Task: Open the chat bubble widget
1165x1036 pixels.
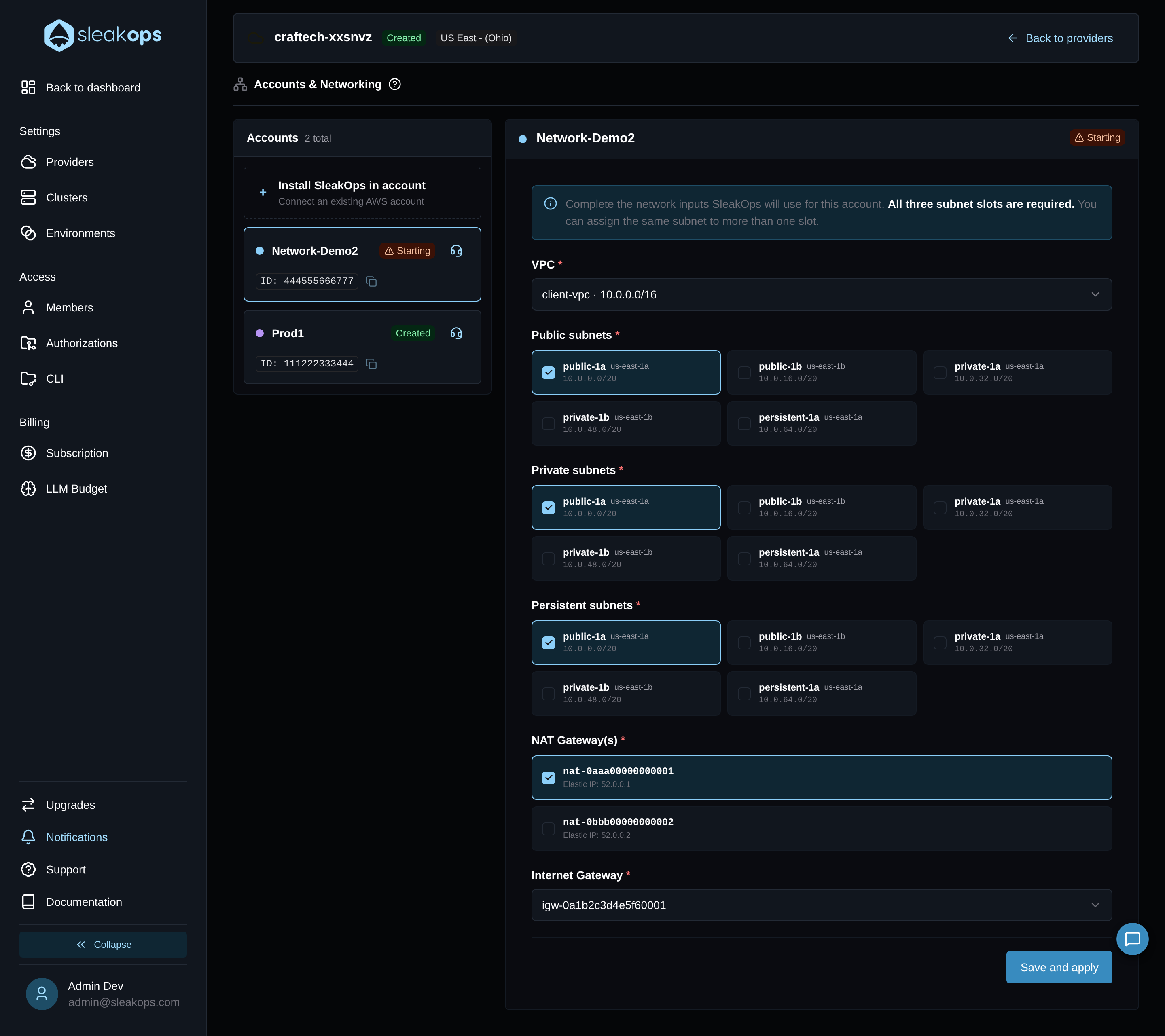Action: pos(1132,939)
